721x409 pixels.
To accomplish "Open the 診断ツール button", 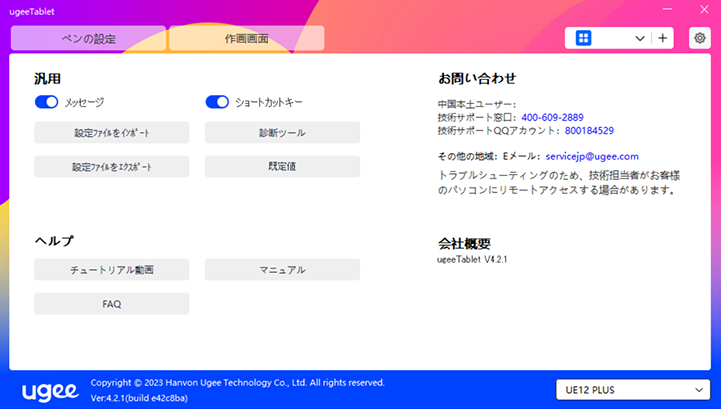I will click(282, 133).
